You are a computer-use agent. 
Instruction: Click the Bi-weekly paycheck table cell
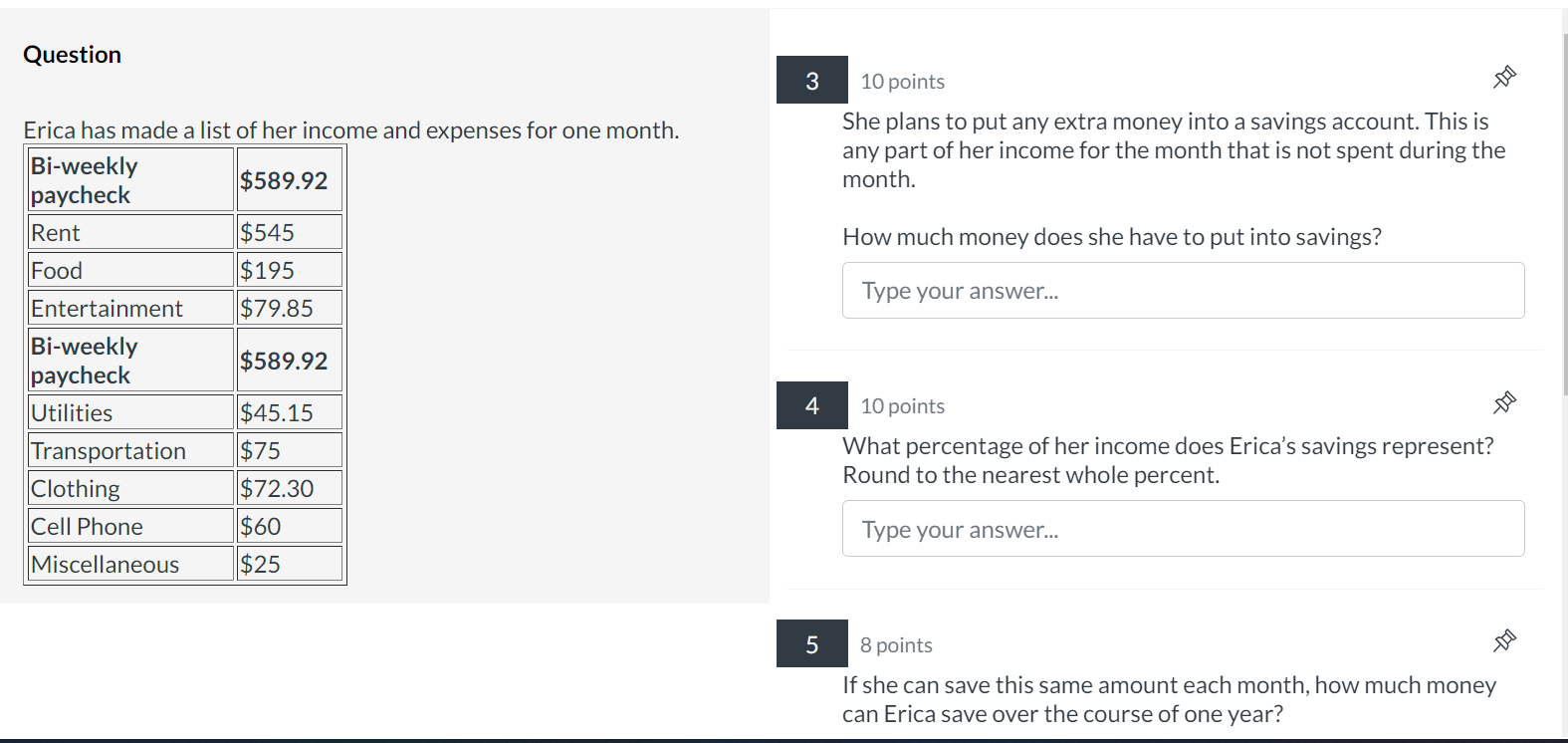[129, 179]
